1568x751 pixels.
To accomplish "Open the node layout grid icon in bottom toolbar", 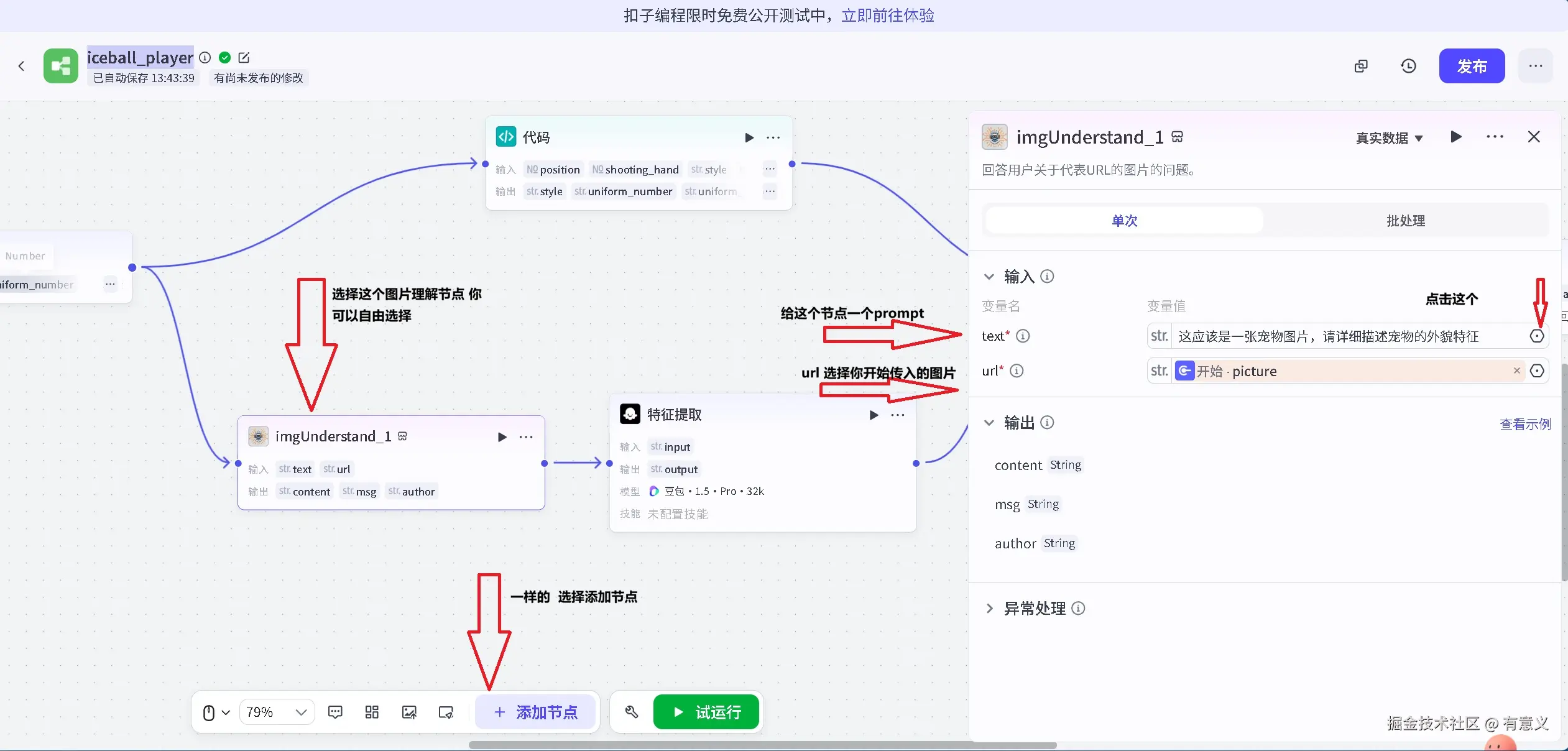I will click(371, 712).
